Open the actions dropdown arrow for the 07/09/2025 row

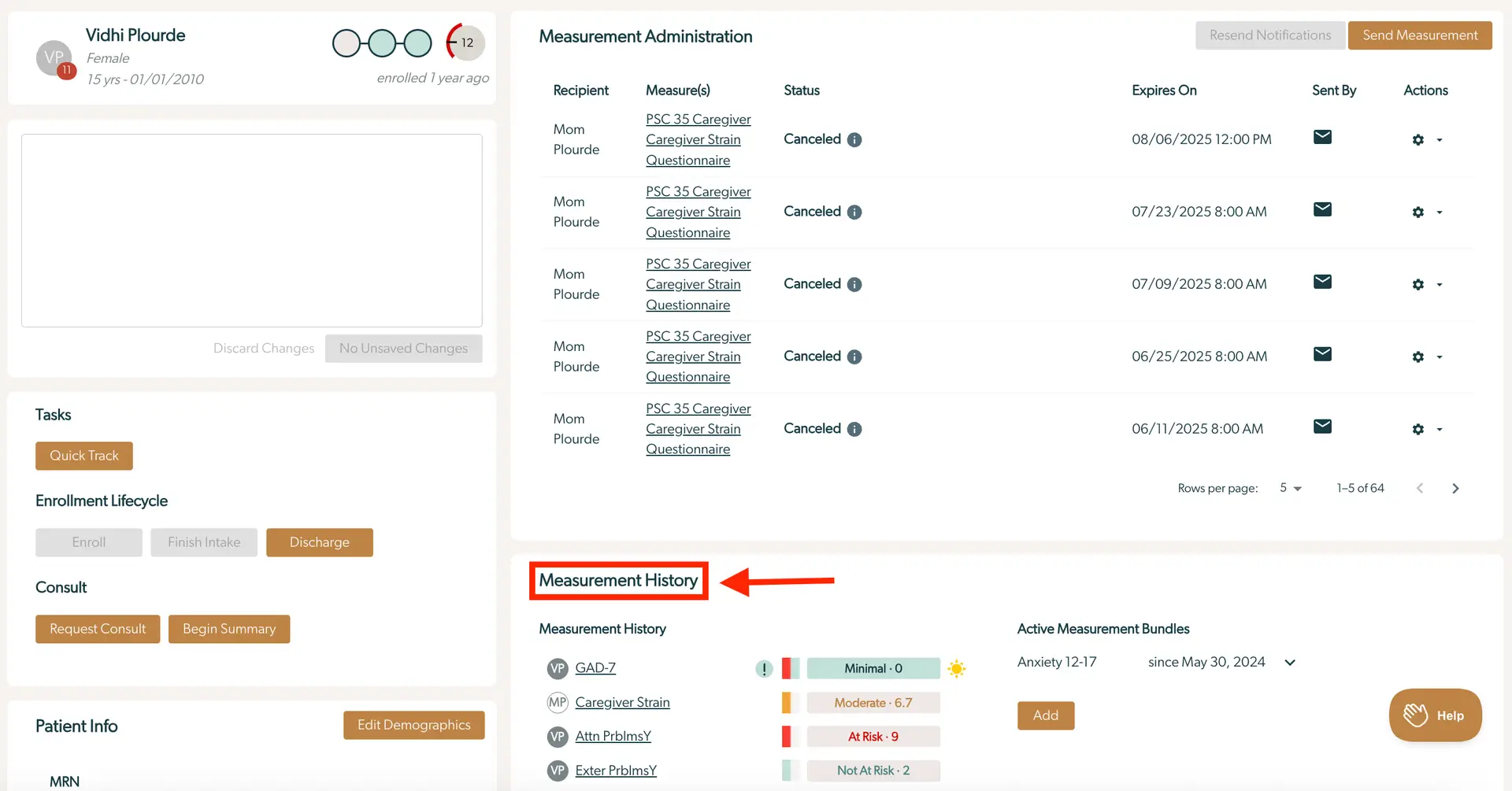pyautogui.click(x=1439, y=285)
